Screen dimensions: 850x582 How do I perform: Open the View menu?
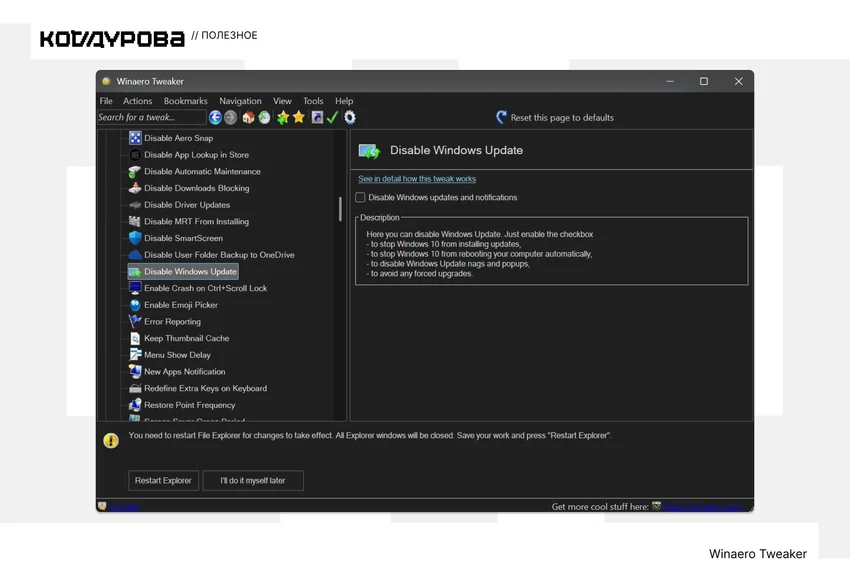[282, 101]
